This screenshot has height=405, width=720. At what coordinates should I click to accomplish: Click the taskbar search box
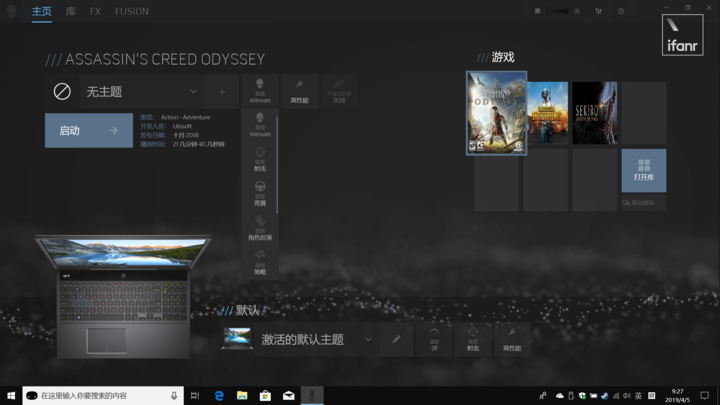click(x=103, y=395)
